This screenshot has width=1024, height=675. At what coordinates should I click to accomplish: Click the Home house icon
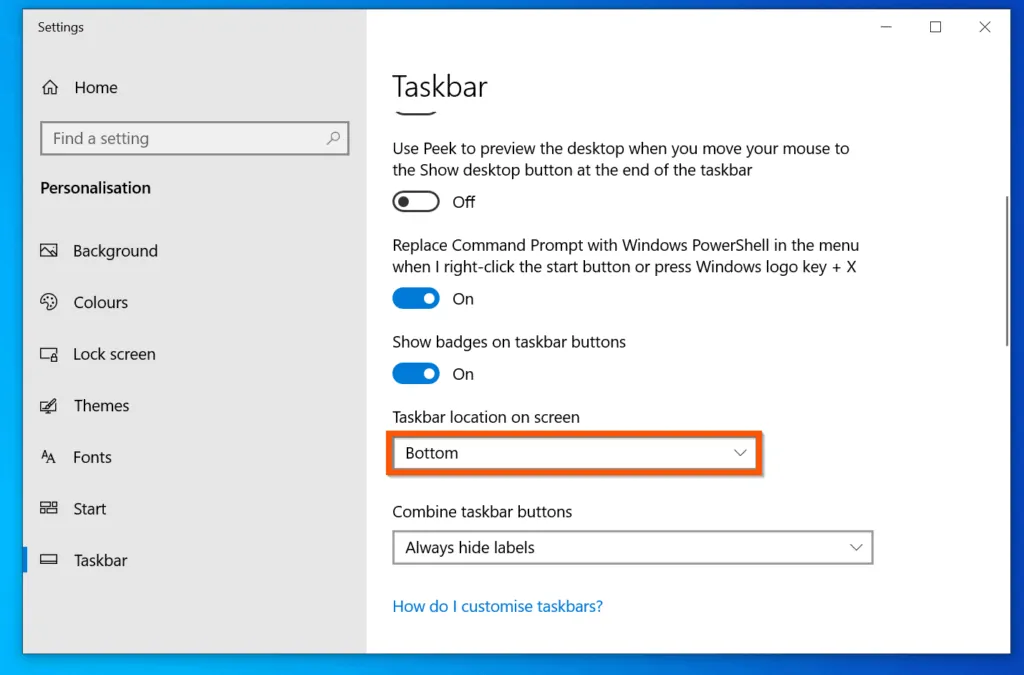point(50,88)
